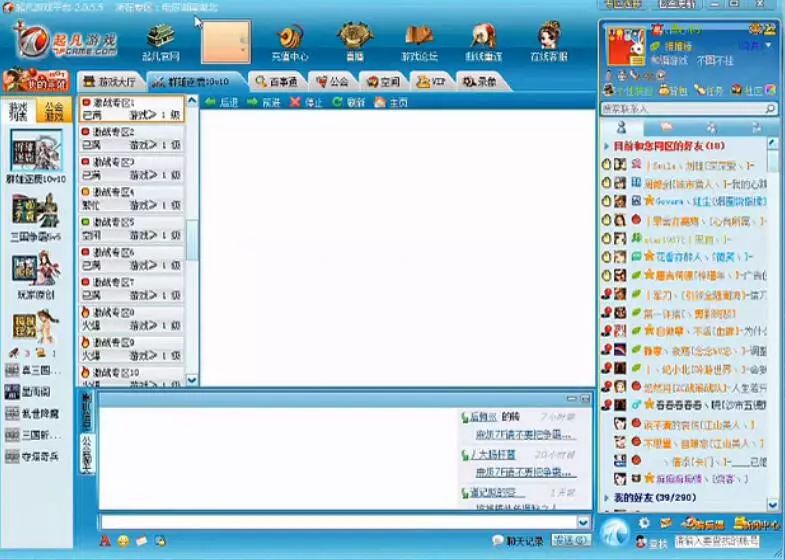Click the account search input at bottom right
Viewport: 785px width, 560px height.
(716, 541)
